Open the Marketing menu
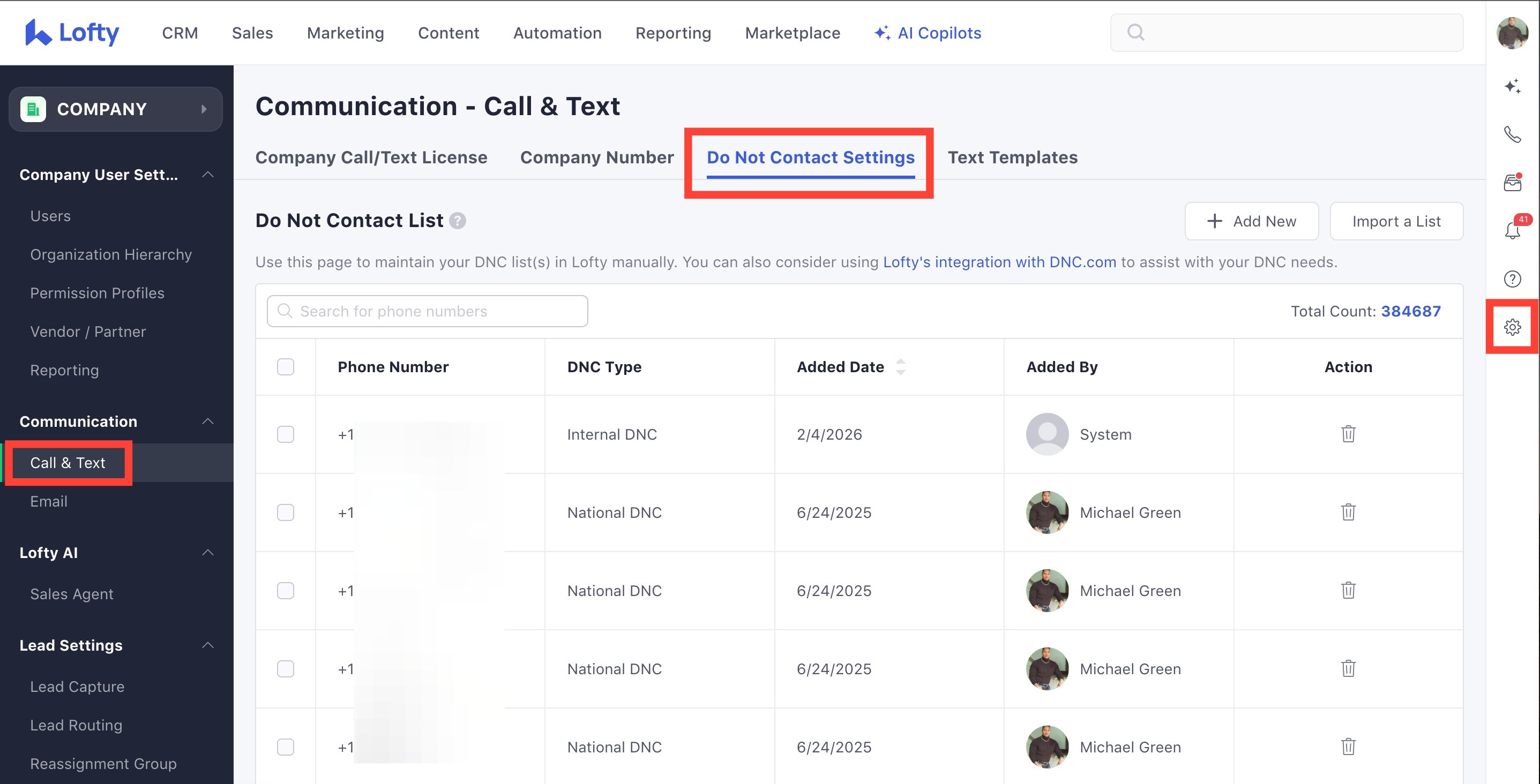The width and height of the screenshot is (1540, 784). pyautogui.click(x=346, y=33)
